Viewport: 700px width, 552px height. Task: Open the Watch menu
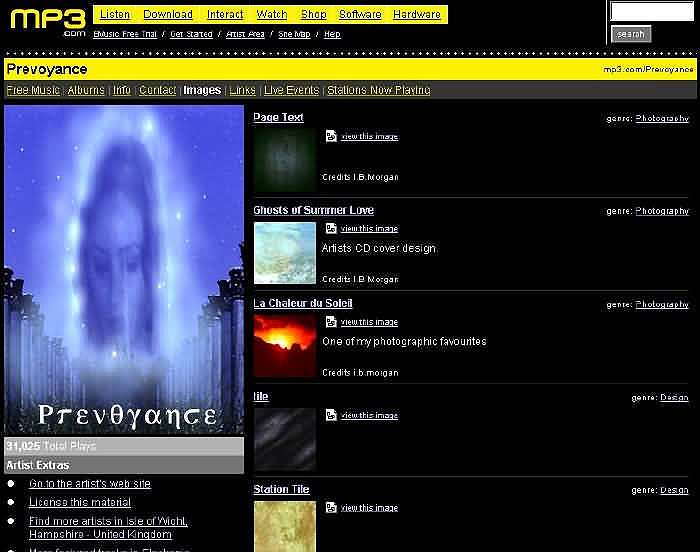coord(271,14)
